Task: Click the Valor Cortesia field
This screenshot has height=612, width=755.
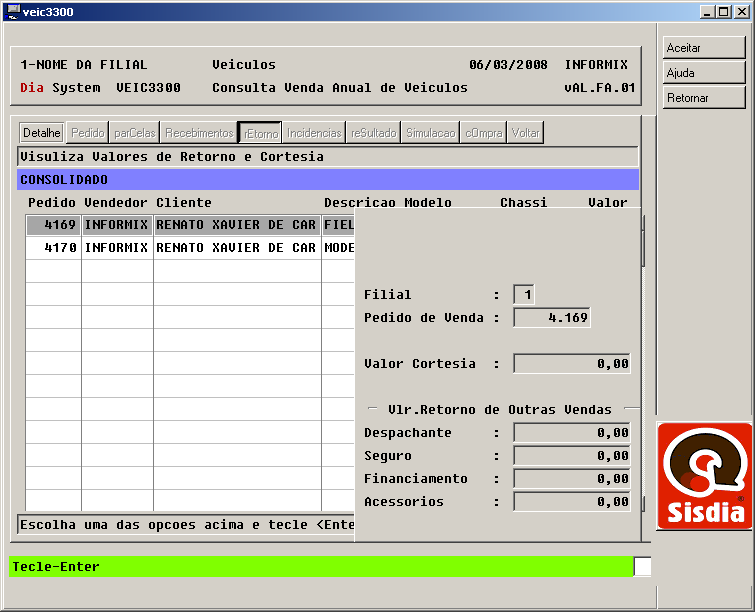Action: (x=572, y=364)
